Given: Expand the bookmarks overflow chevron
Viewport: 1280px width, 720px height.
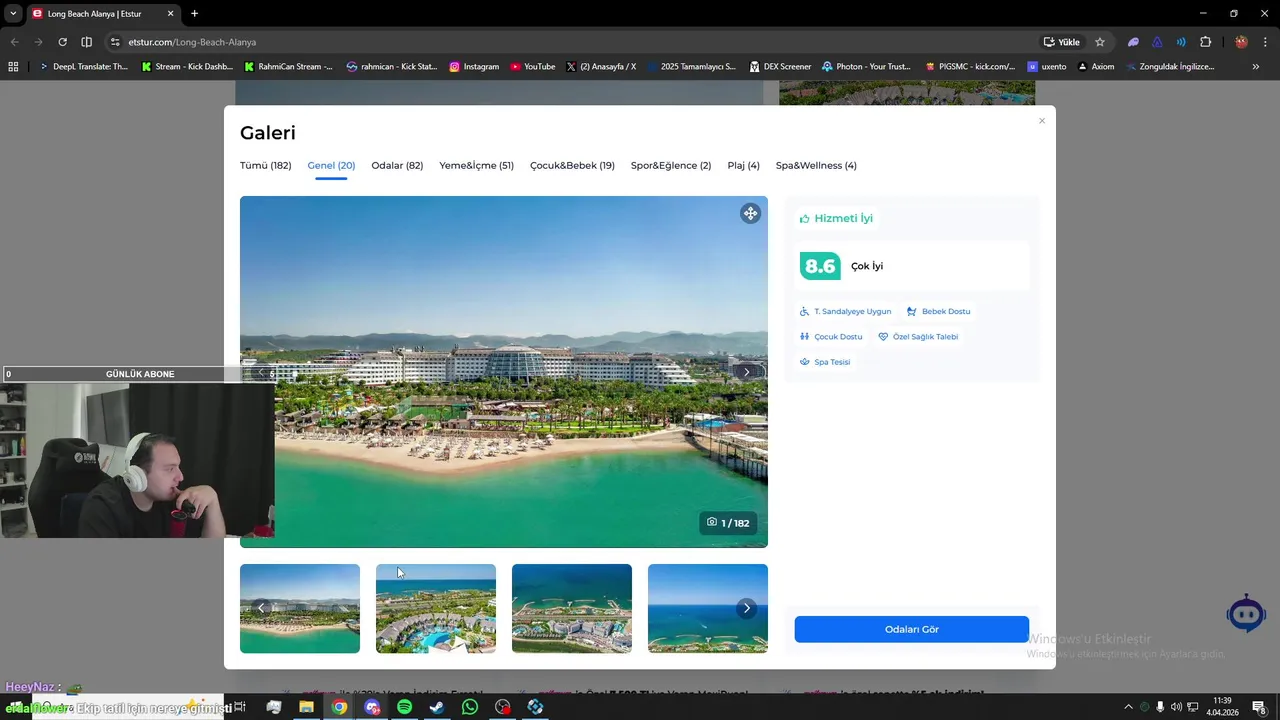Looking at the screenshot, I should tap(1256, 67).
